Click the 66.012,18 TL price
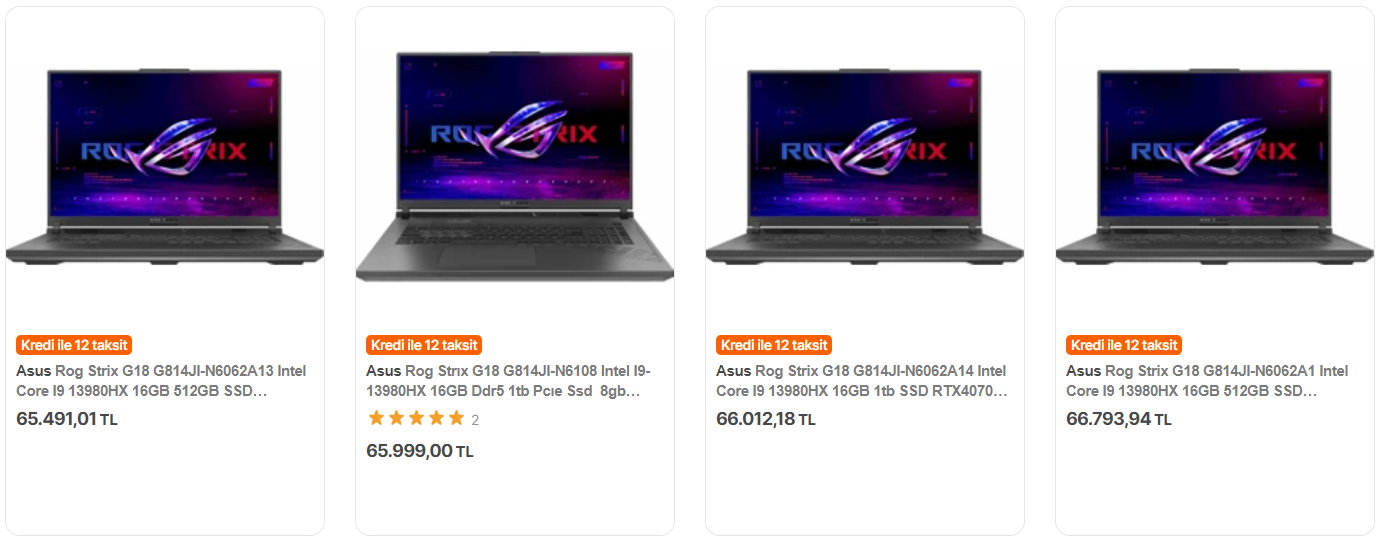The image size is (1384, 543). pos(766,419)
